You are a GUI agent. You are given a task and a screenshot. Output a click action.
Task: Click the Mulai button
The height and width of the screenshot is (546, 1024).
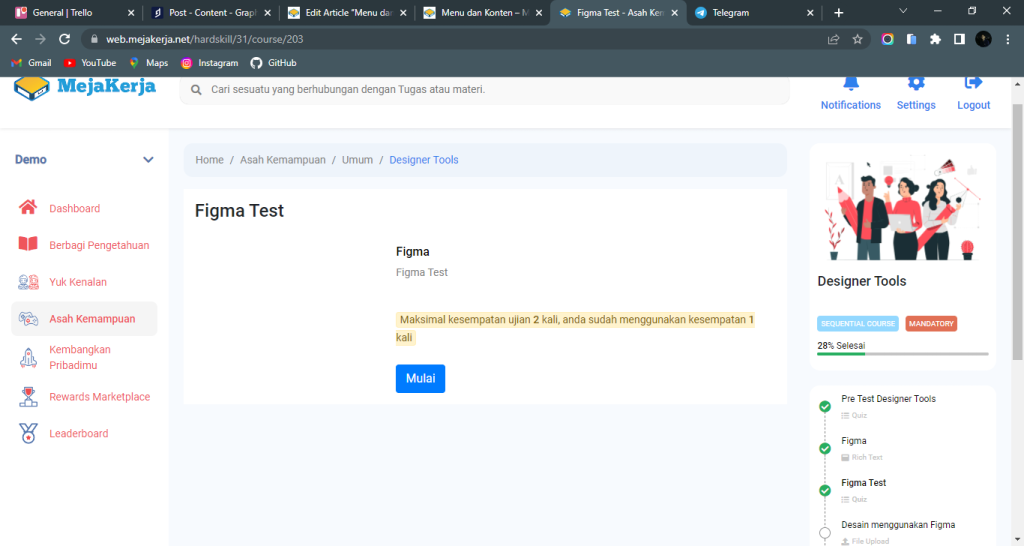click(420, 378)
